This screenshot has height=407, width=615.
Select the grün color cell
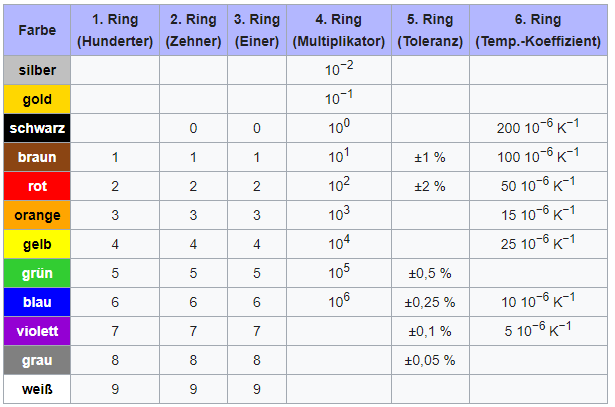tap(37, 273)
